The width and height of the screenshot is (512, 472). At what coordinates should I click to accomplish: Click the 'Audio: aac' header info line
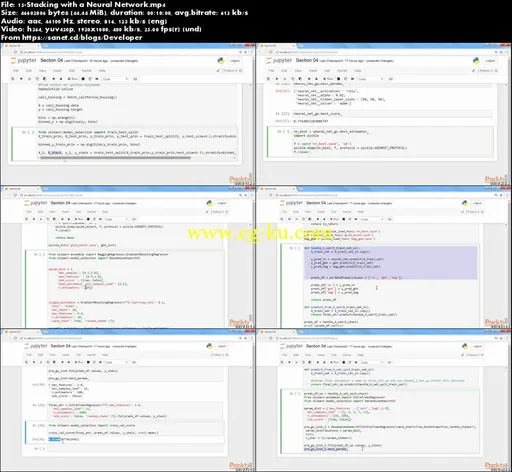click(x=84, y=21)
